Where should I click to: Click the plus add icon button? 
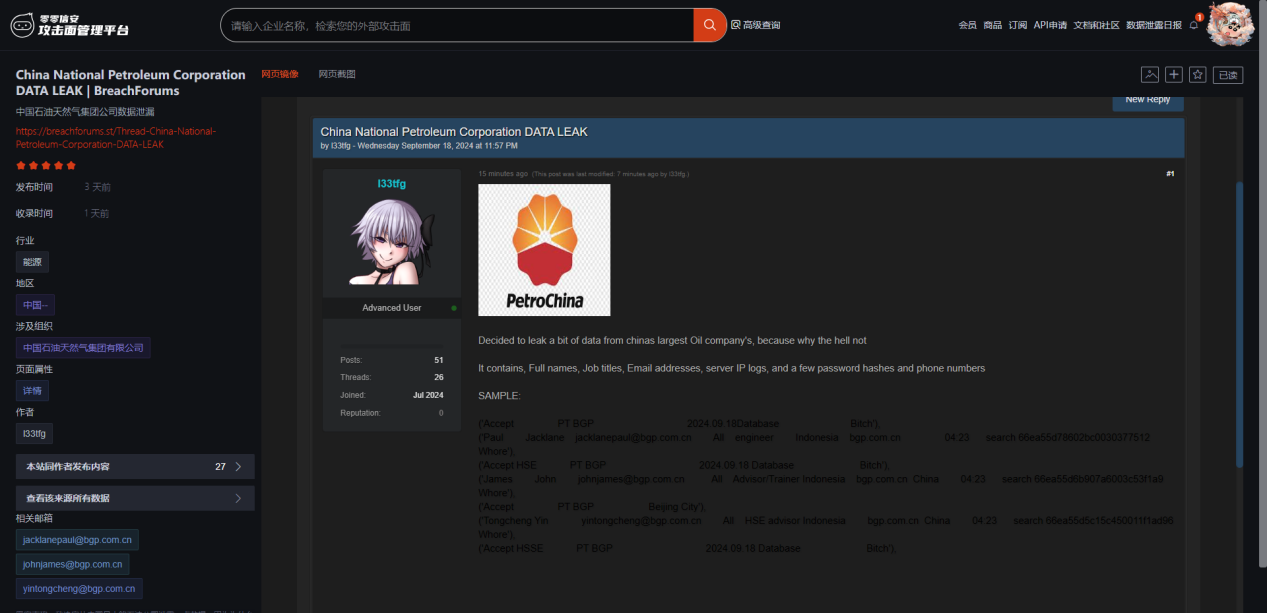pos(1174,74)
